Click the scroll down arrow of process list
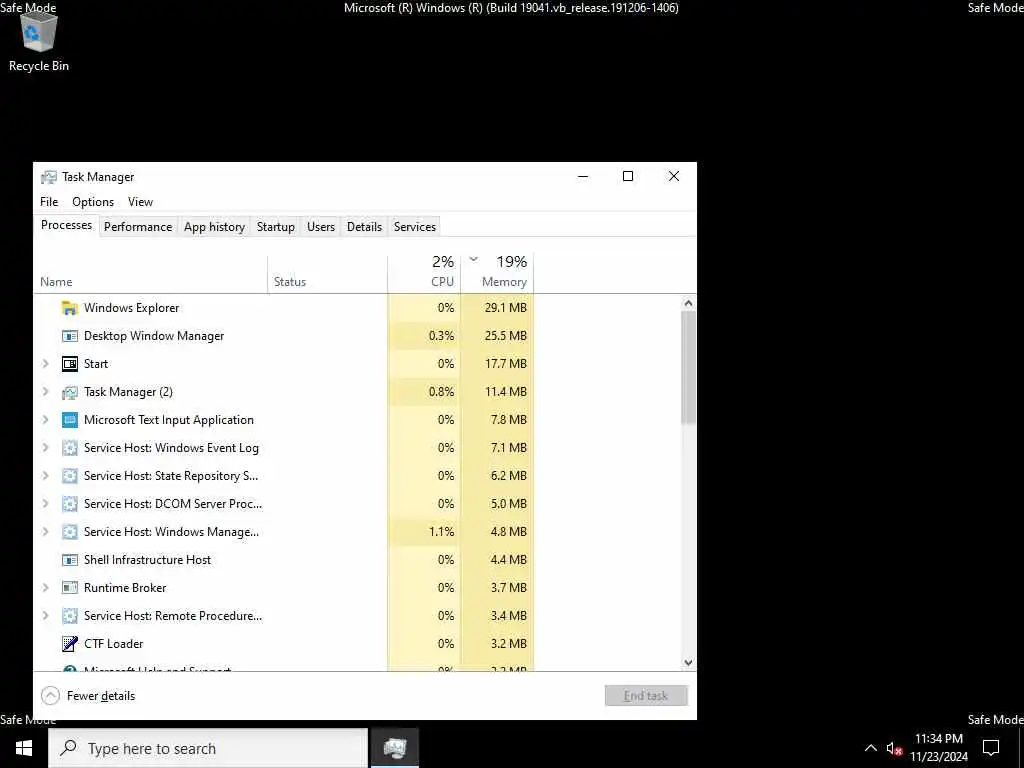1024x768 pixels. (688, 662)
